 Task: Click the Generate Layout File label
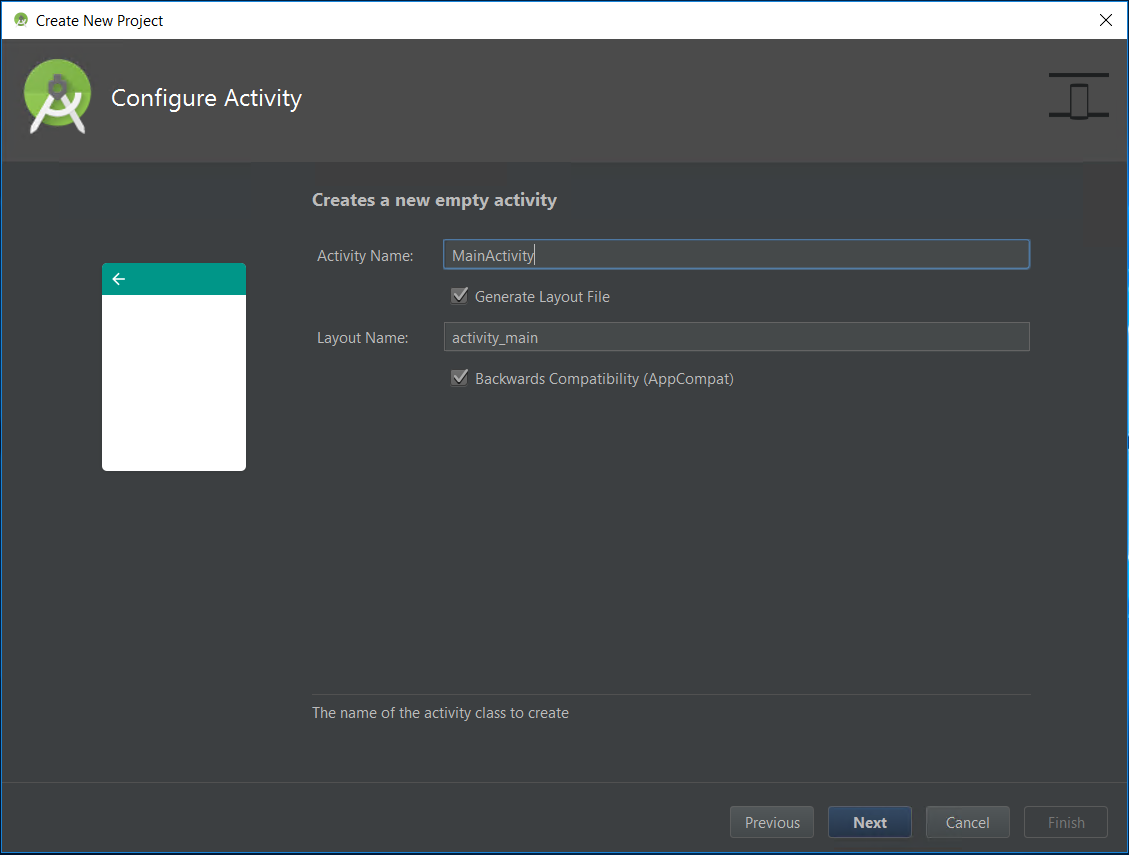tap(542, 297)
